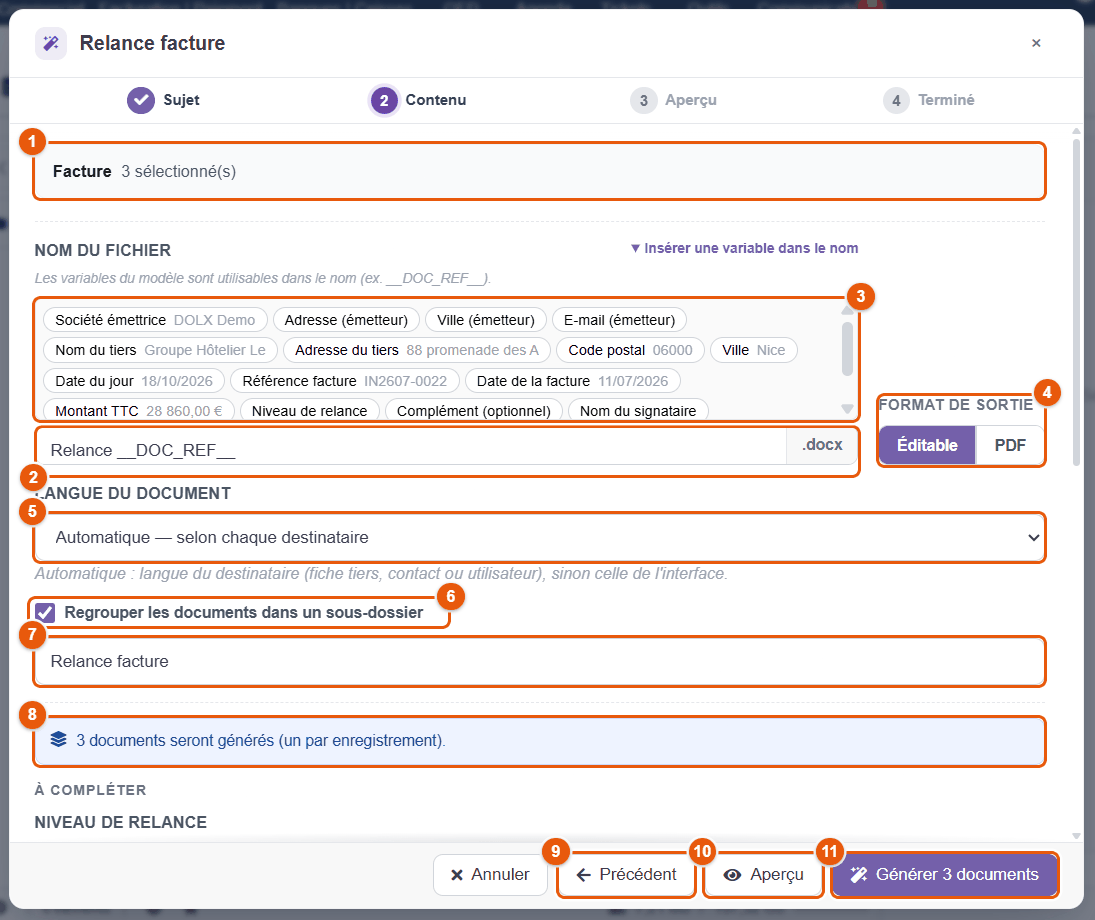Viewport: 1095px width, 920px height.
Task: Click the variable list scrollbar thumb
Action: point(847,349)
